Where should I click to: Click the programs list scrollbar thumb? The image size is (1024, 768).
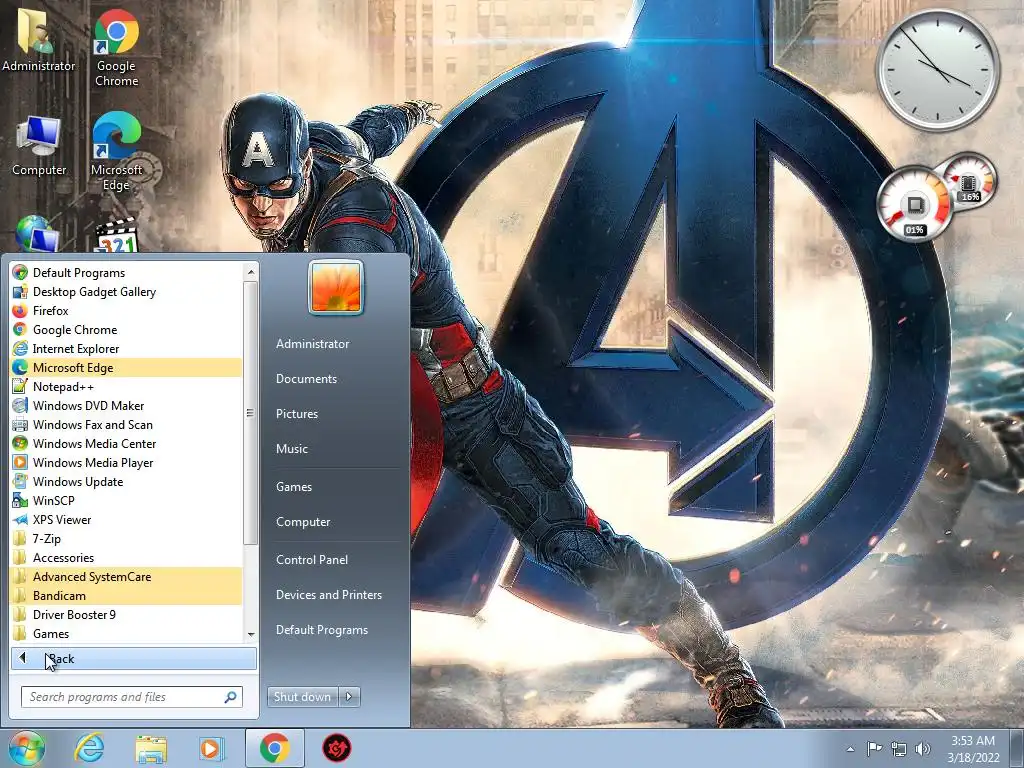pyautogui.click(x=250, y=413)
